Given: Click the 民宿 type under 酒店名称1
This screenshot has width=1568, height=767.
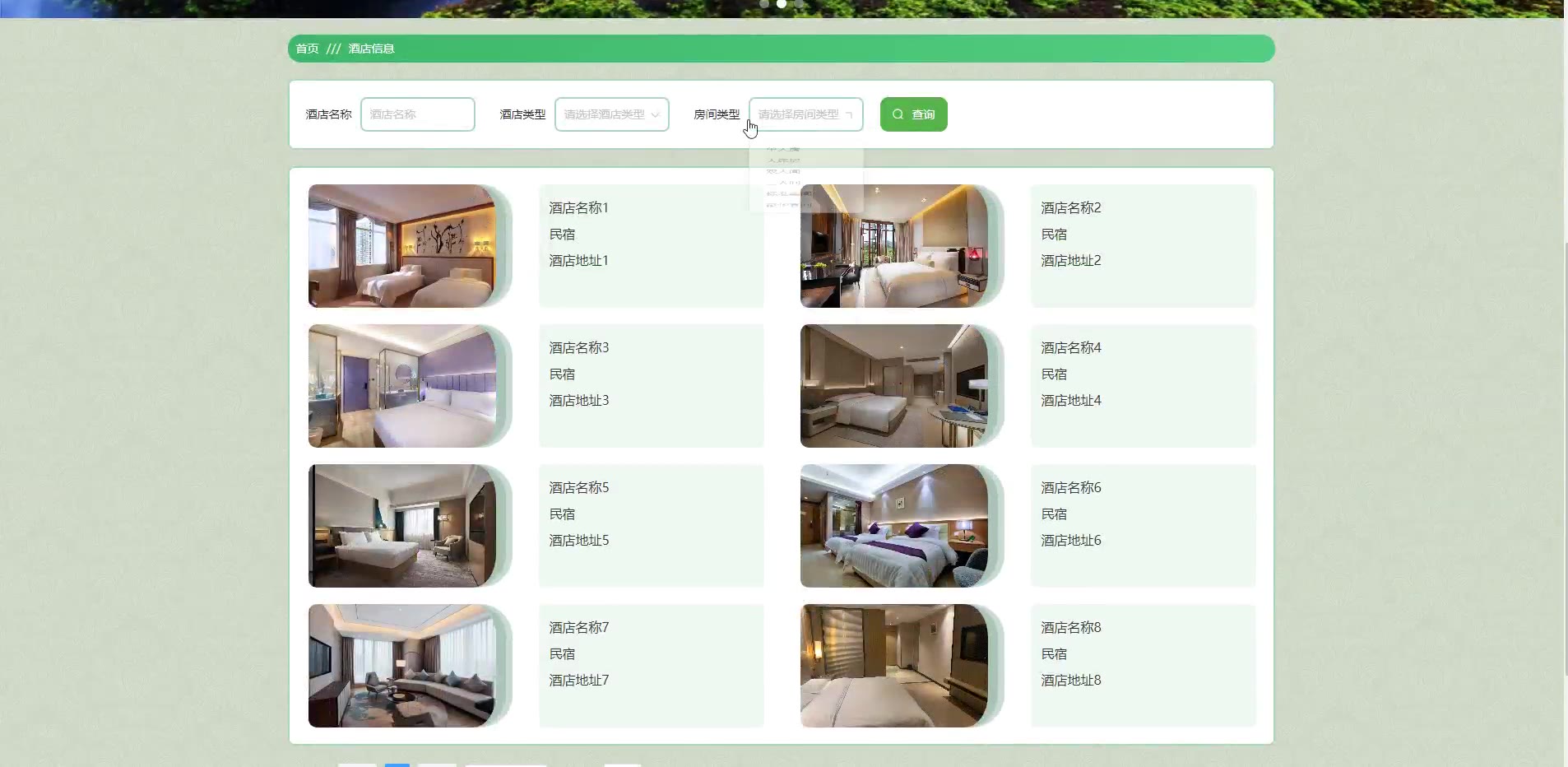Looking at the screenshot, I should 562,235.
